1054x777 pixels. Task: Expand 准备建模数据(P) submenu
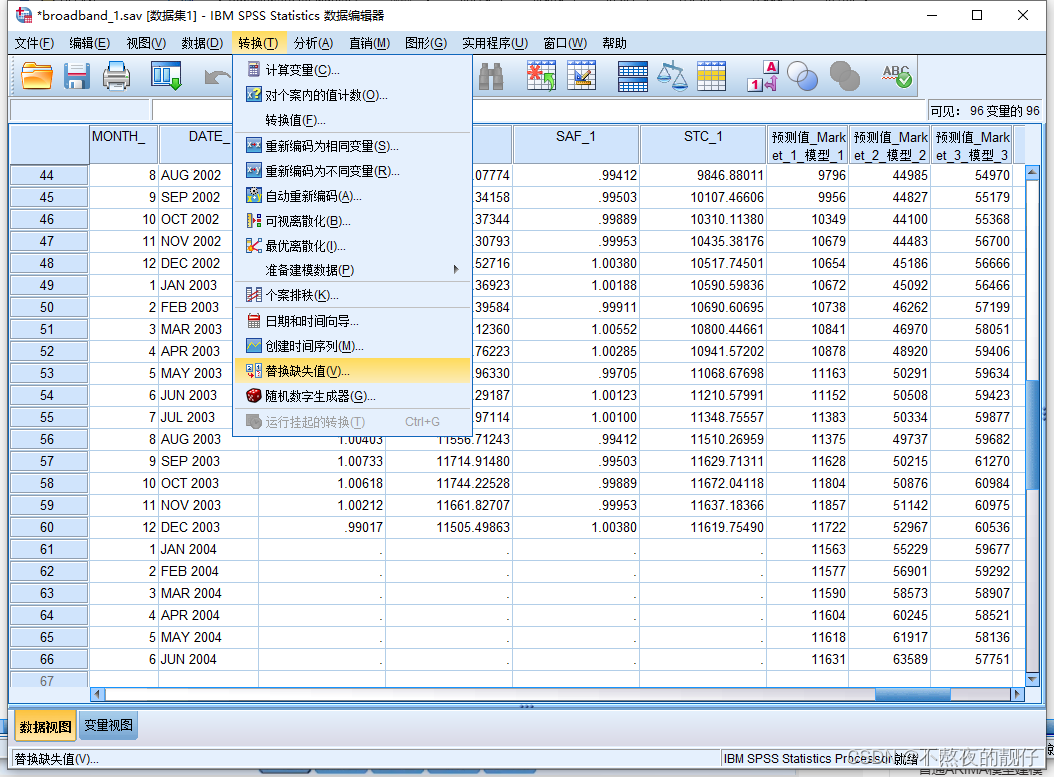click(352, 270)
